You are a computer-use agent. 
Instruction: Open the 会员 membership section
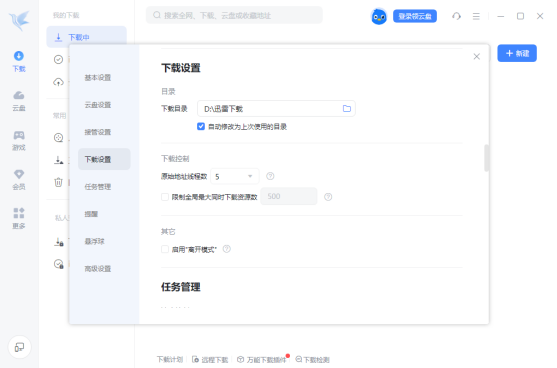(19, 179)
